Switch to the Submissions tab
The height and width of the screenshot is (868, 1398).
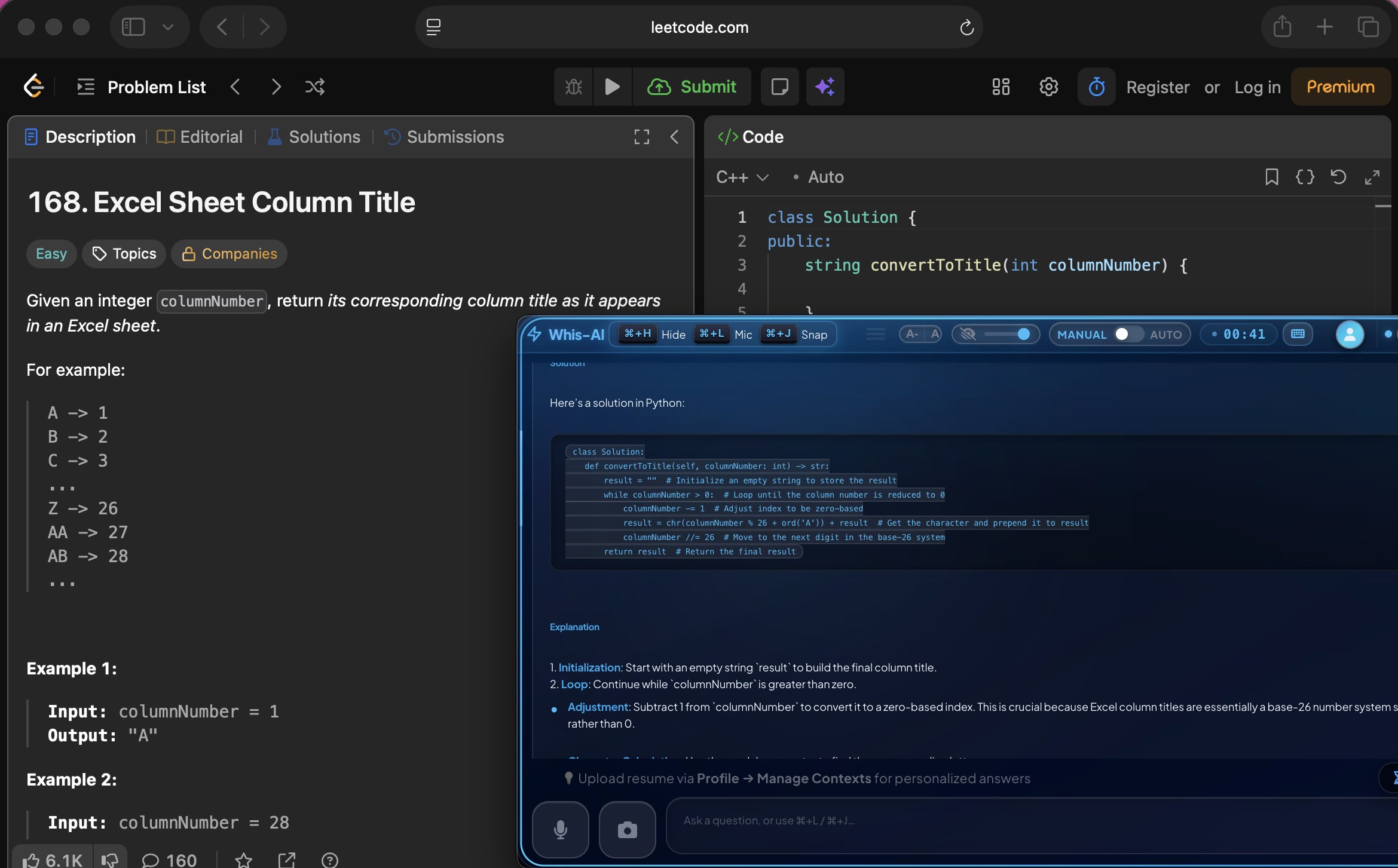pyautogui.click(x=444, y=137)
